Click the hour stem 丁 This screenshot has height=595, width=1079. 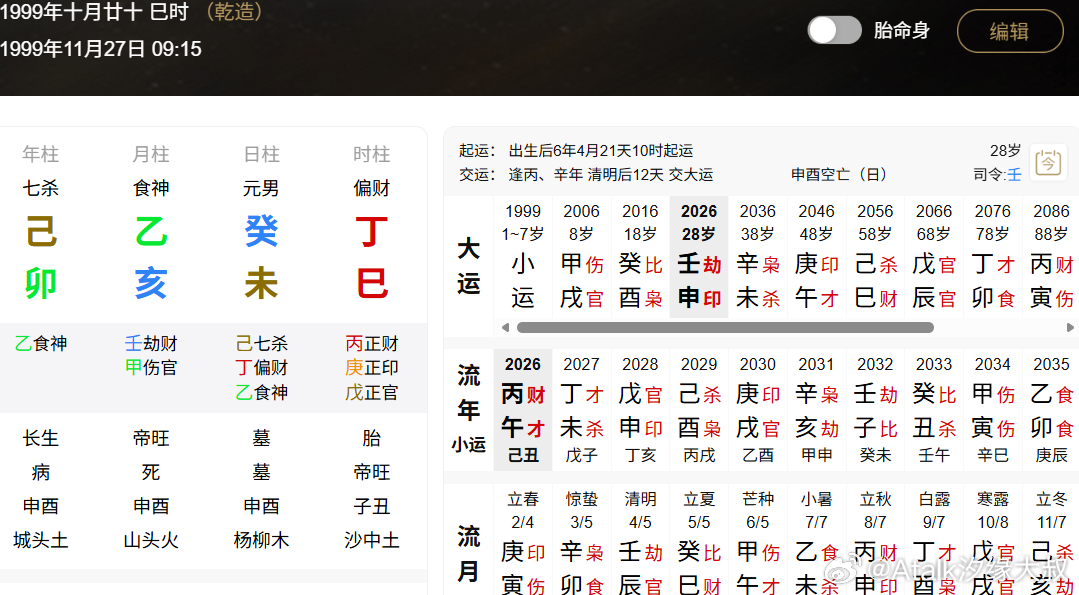coord(372,232)
